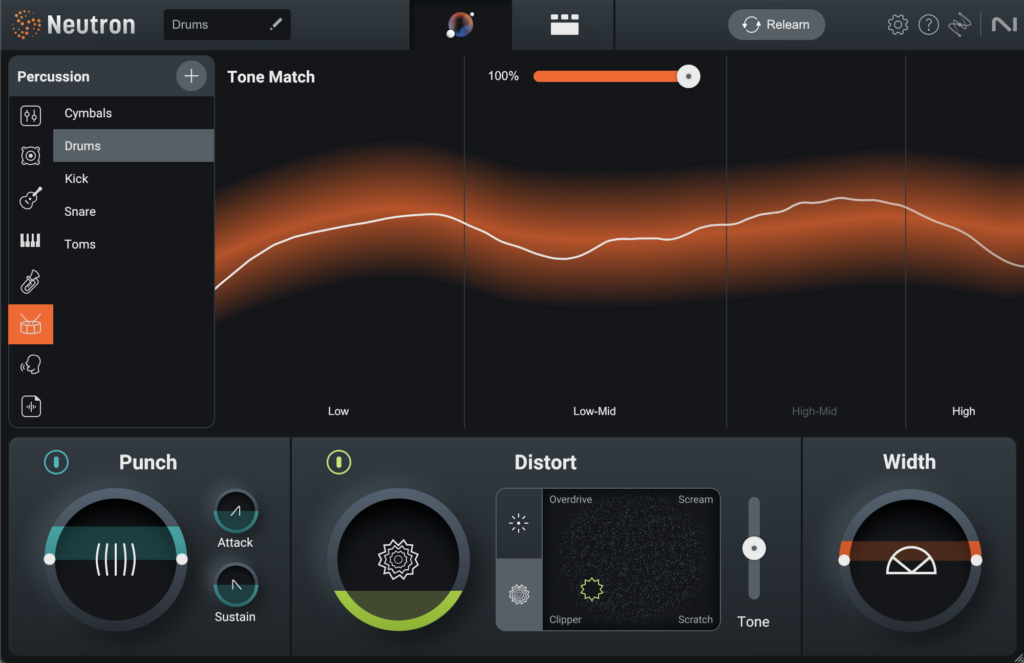This screenshot has height=663, width=1024.
Task: Click the Distort Tone vertical slider handle
Action: coord(754,548)
